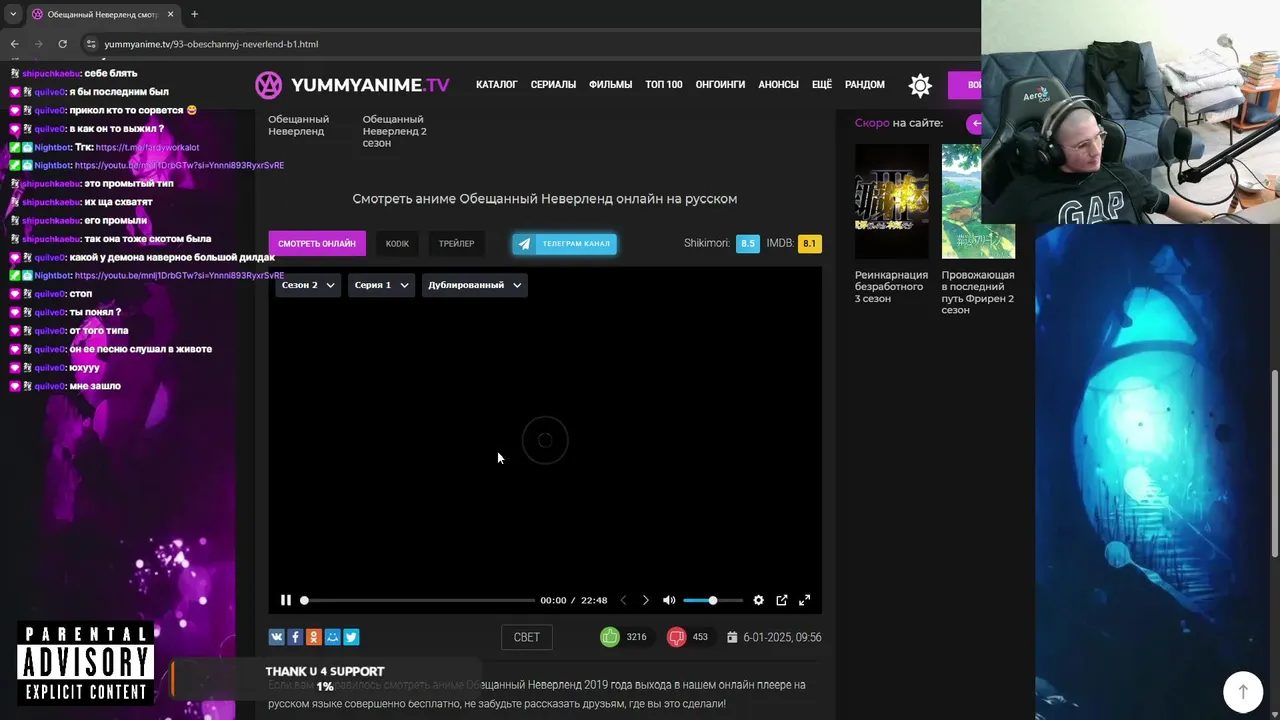The height and width of the screenshot is (720, 1280).
Task: Click the browser address bar
Action: 530,44
